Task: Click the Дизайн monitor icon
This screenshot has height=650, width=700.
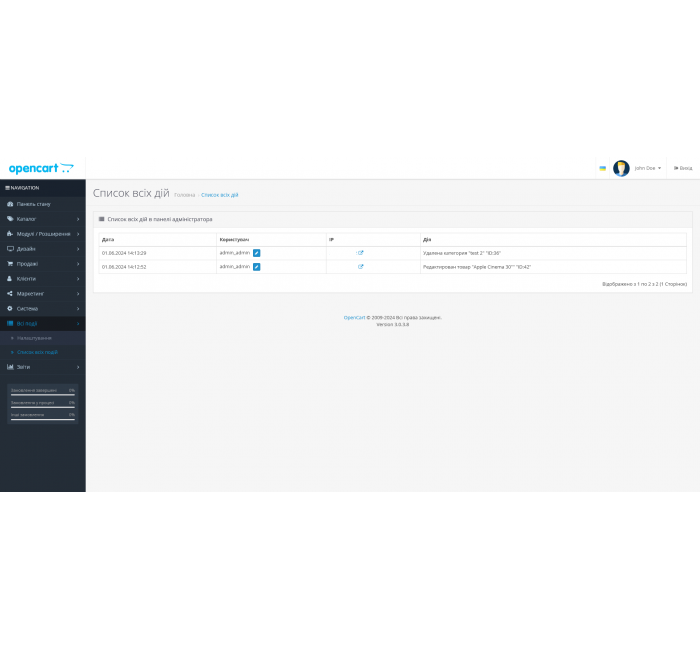Action: [x=10, y=249]
